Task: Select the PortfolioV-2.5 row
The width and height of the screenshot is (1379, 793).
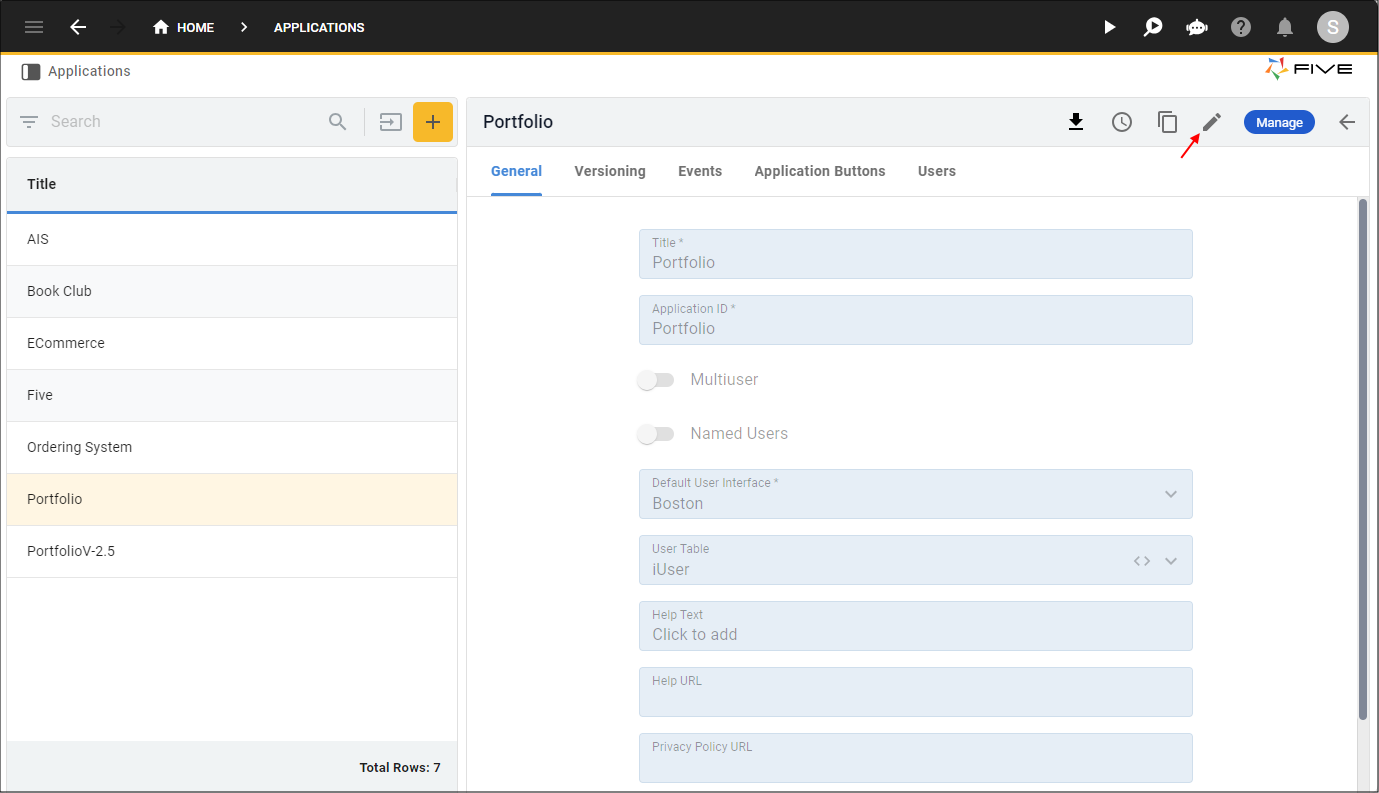Action: coord(232,552)
